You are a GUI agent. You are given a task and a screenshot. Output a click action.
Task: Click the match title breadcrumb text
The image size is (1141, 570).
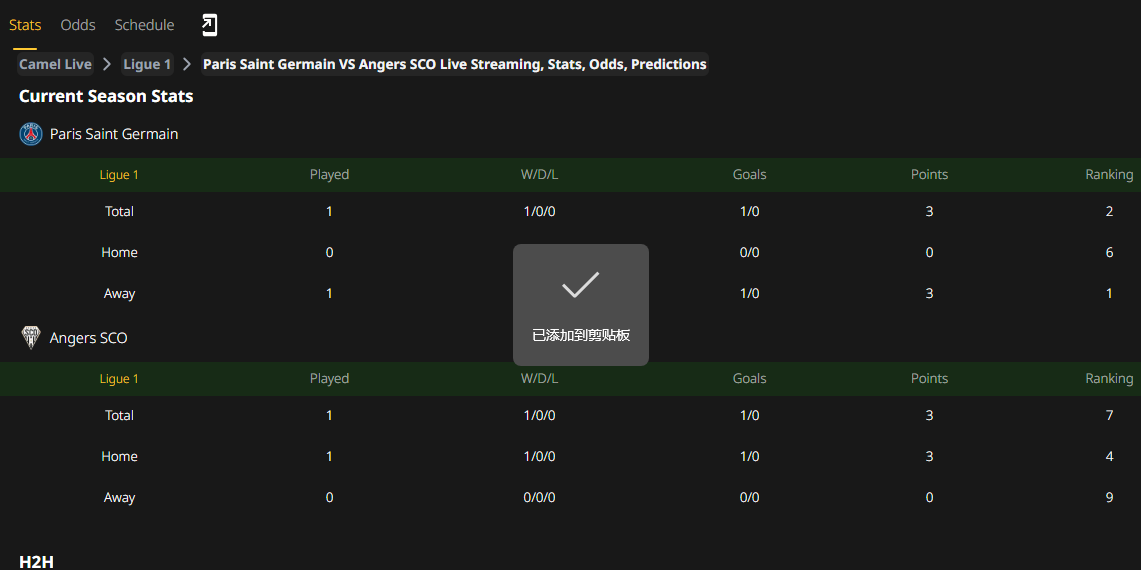click(x=455, y=64)
